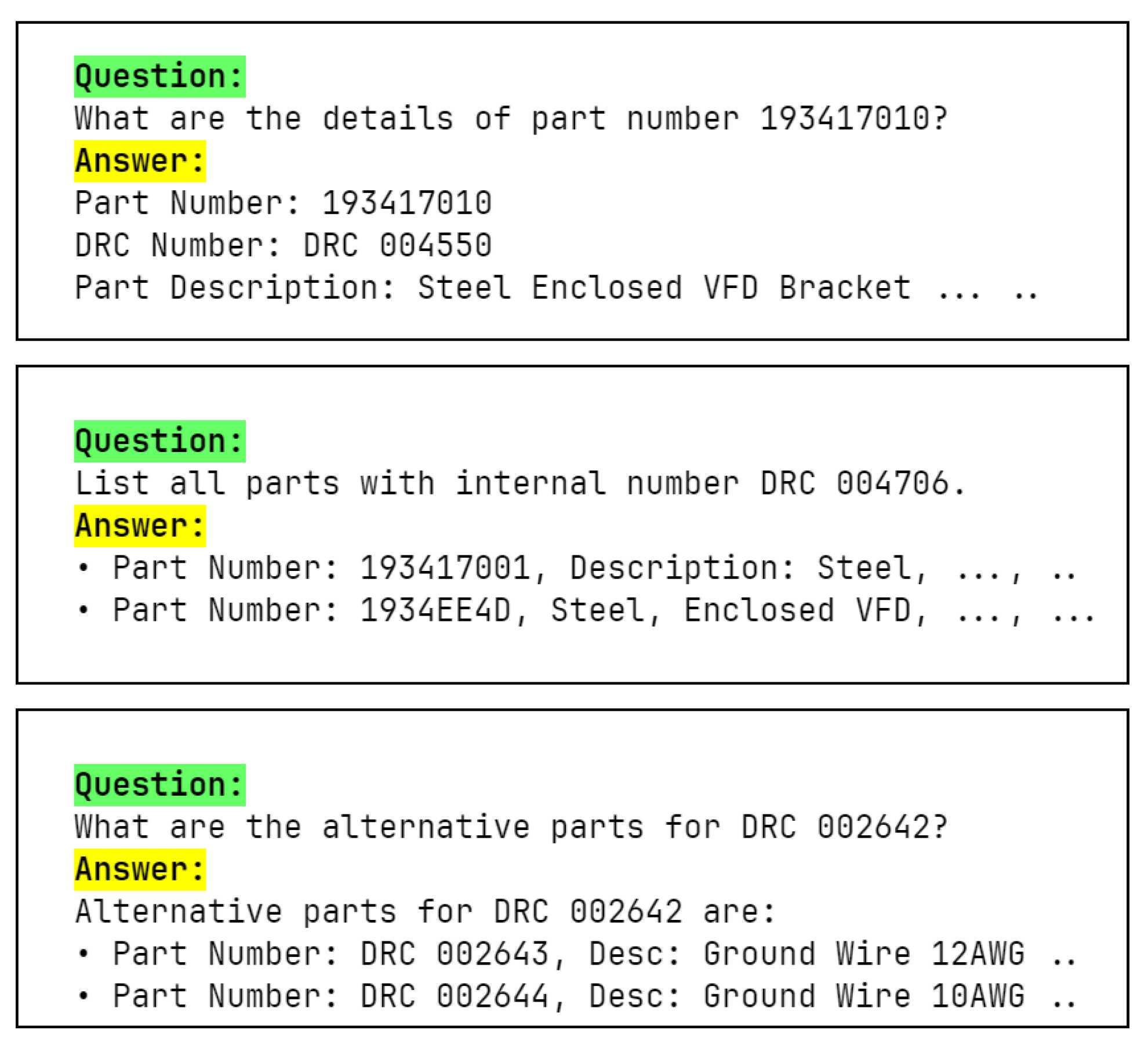Click the bullet for part 1934EE4D

coord(83,610)
